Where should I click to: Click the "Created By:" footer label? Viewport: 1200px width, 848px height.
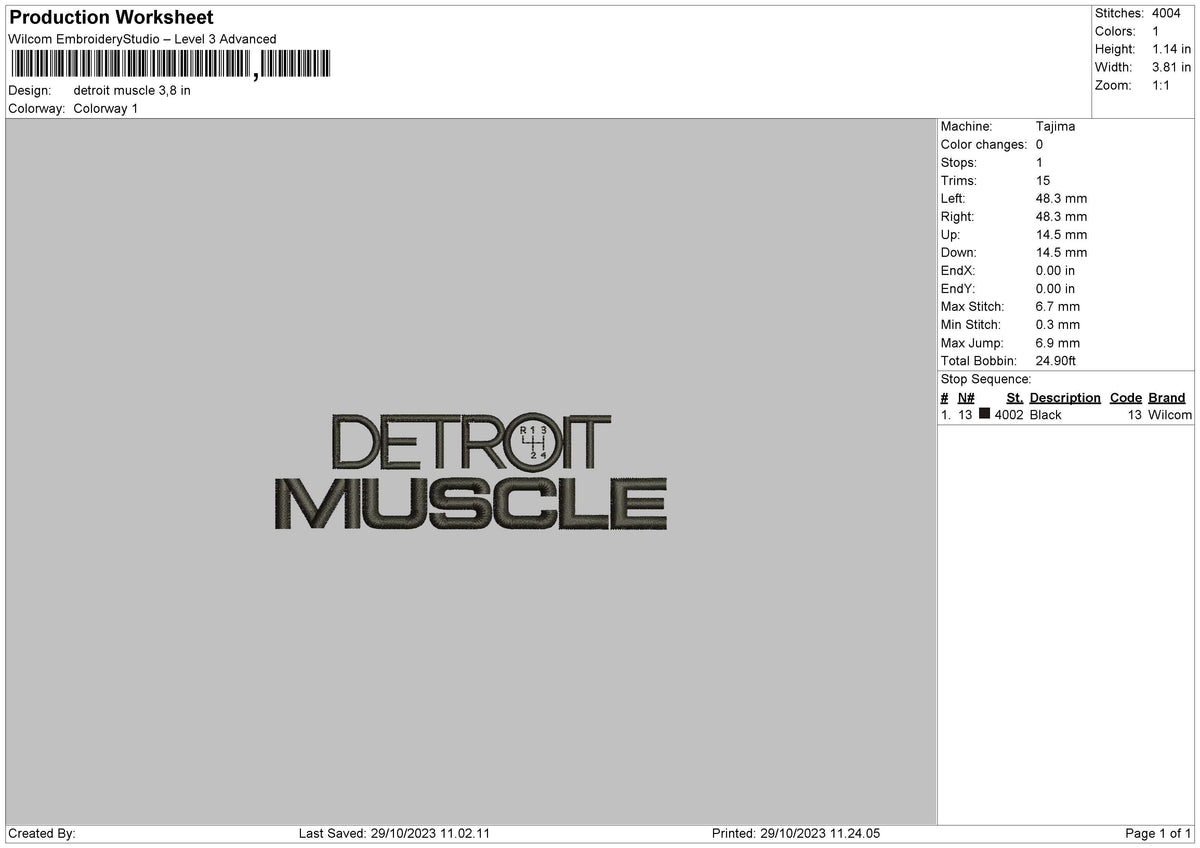[x=42, y=833]
